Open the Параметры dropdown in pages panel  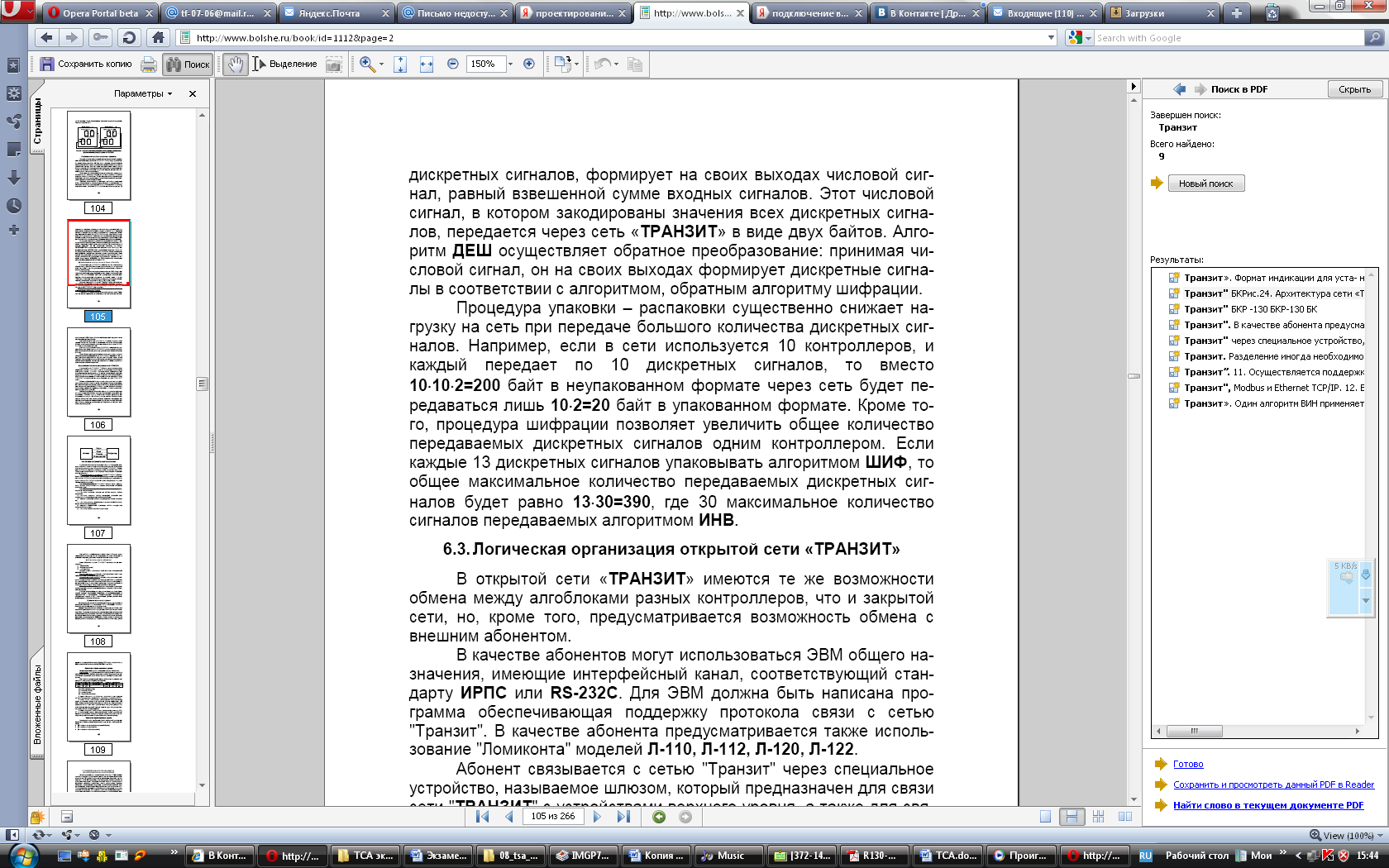(x=143, y=93)
